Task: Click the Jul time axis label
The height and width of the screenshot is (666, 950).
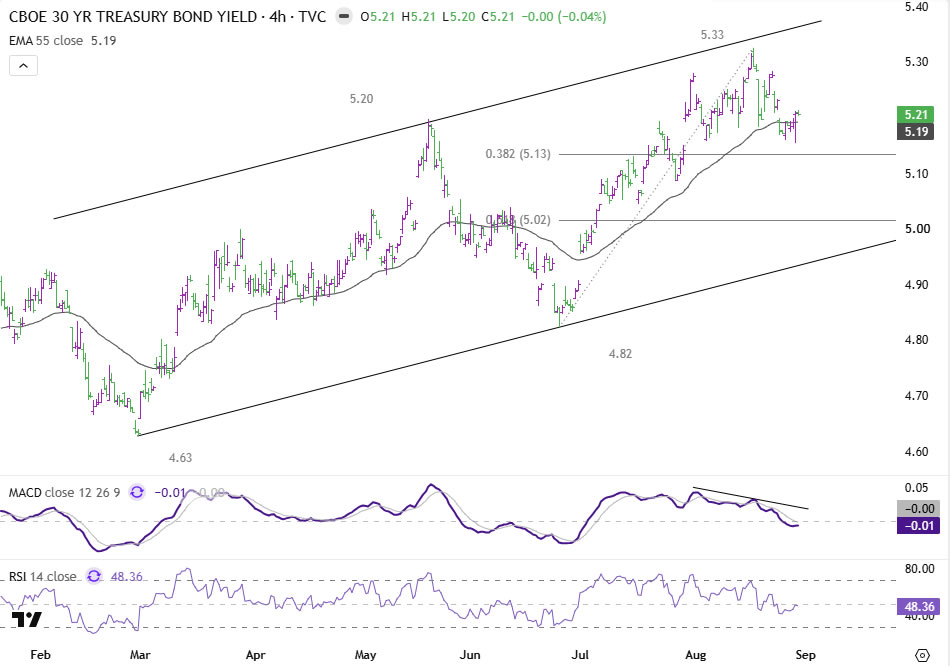Action: (580, 655)
